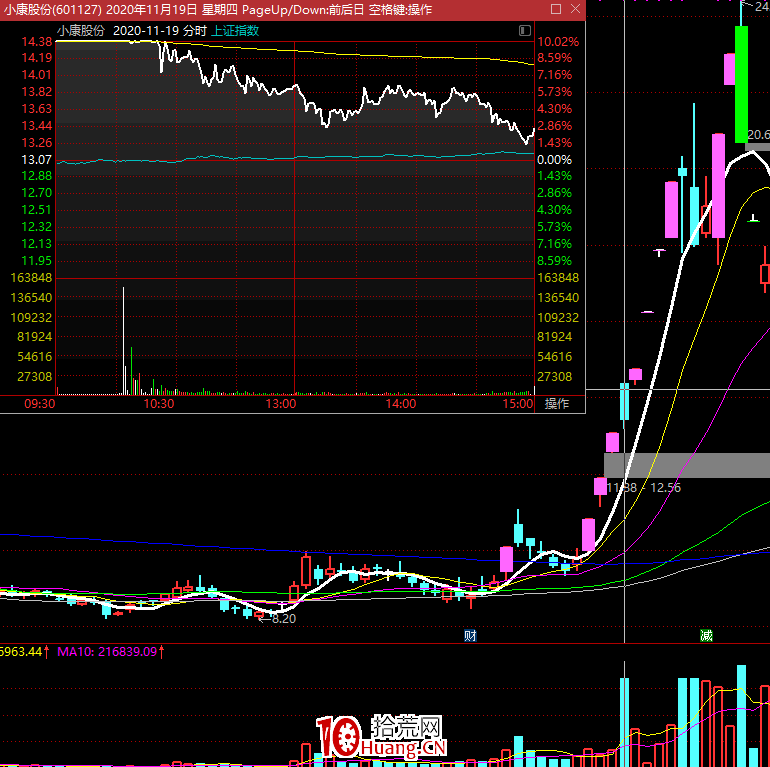This screenshot has width=770, height=767.
Task: Click the 减 shareholder reduction marker
Action: click(x=706, y=636)
